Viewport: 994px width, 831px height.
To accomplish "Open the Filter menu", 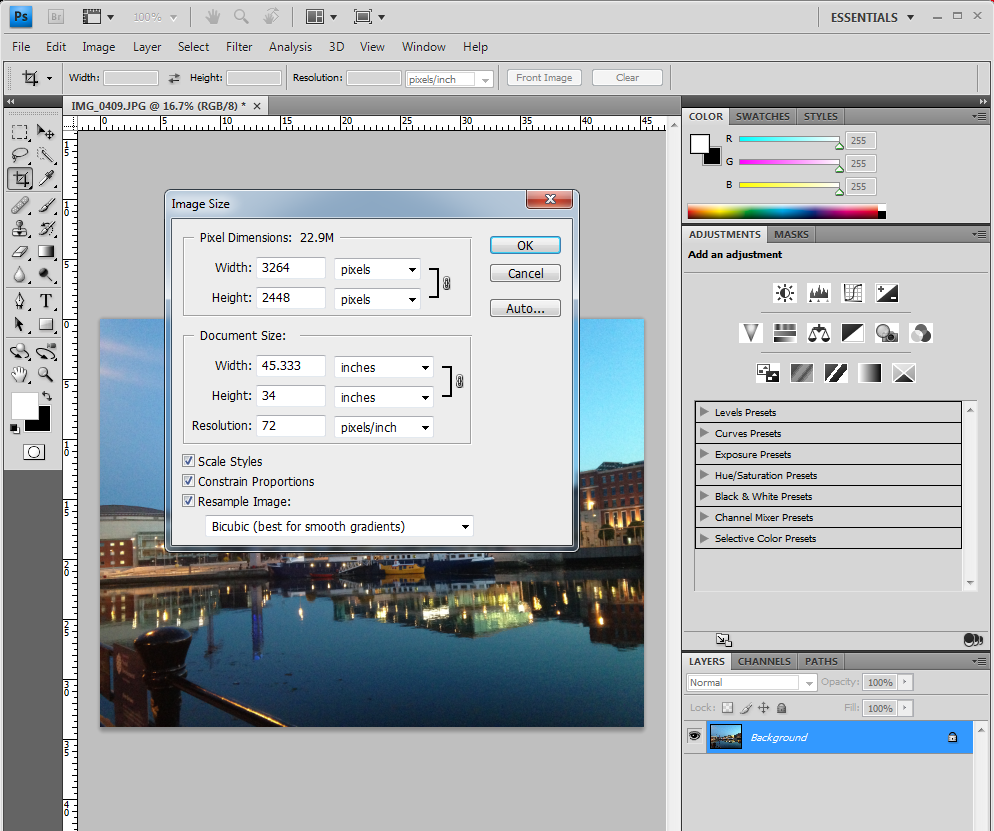I will point(239,47).
